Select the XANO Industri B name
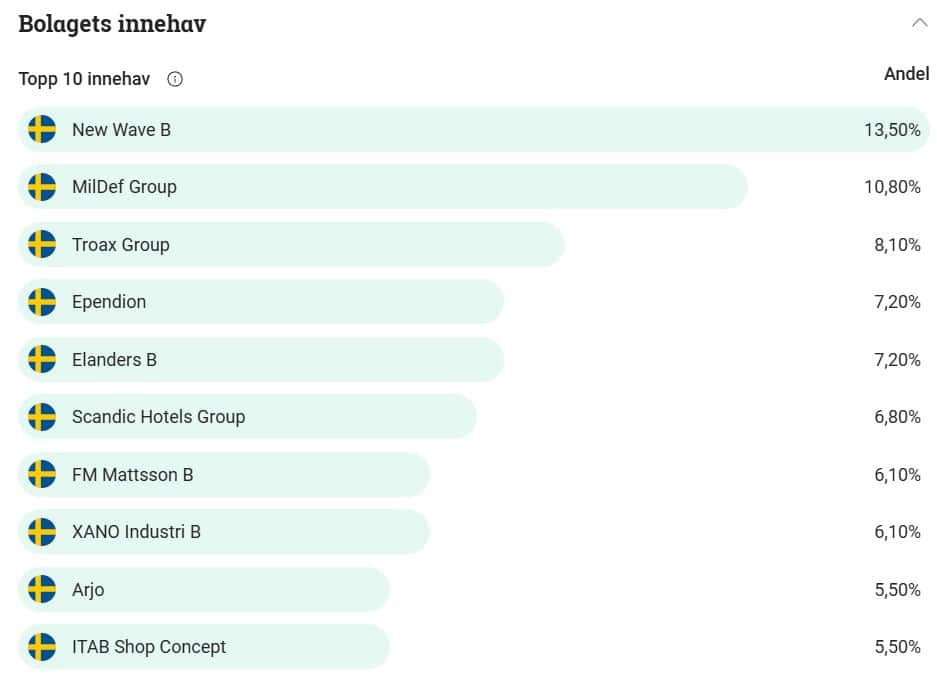 136,532
